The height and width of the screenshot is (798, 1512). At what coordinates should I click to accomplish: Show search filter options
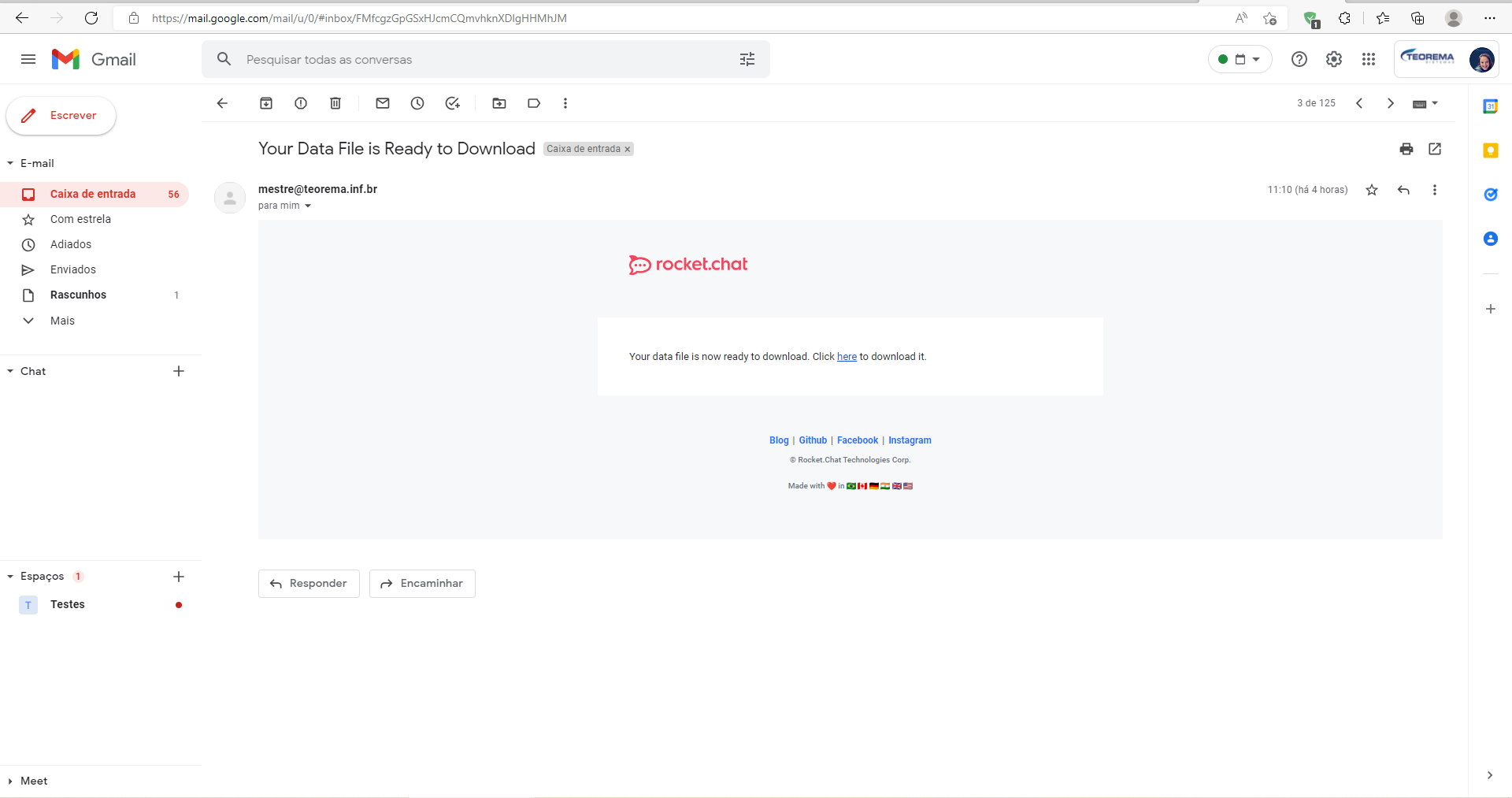coord(747,59)
